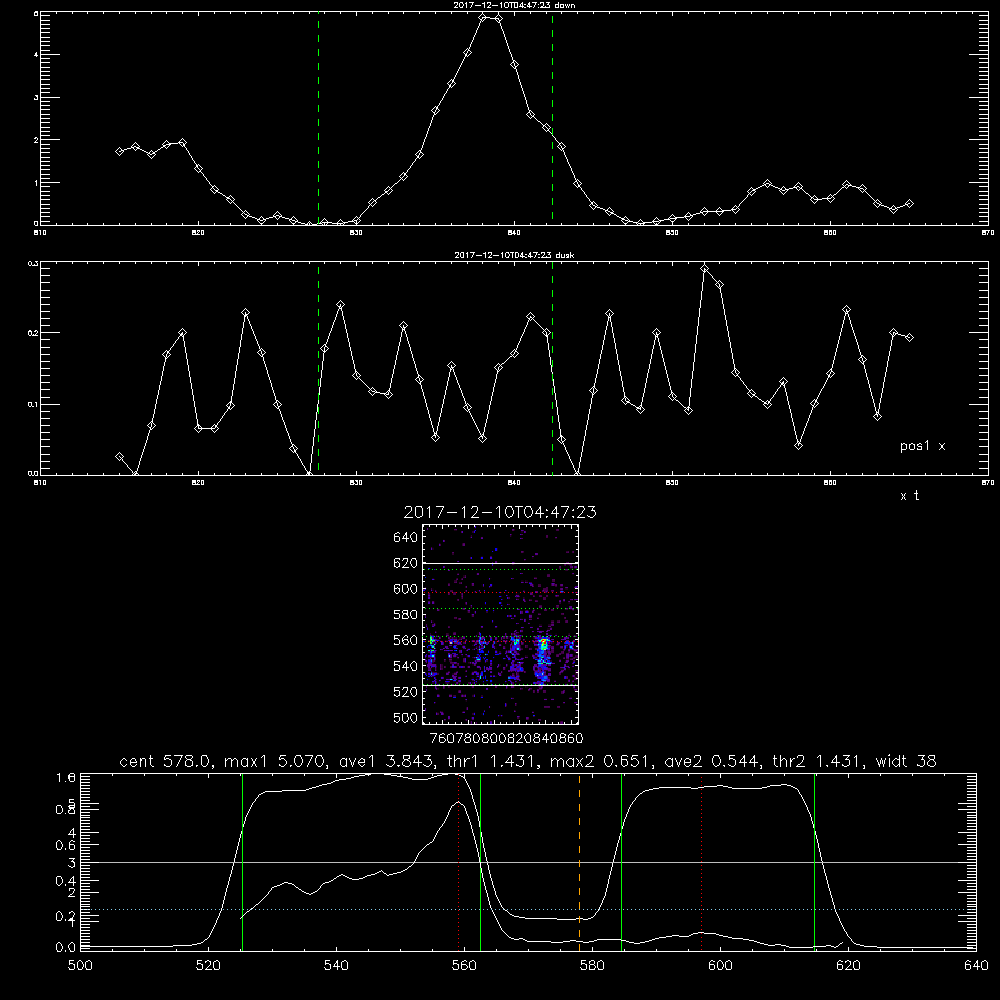Click the solid green line near 585 in bottom plot
This screenshot has width=1000, height=1000.
(x=621, y=861)
